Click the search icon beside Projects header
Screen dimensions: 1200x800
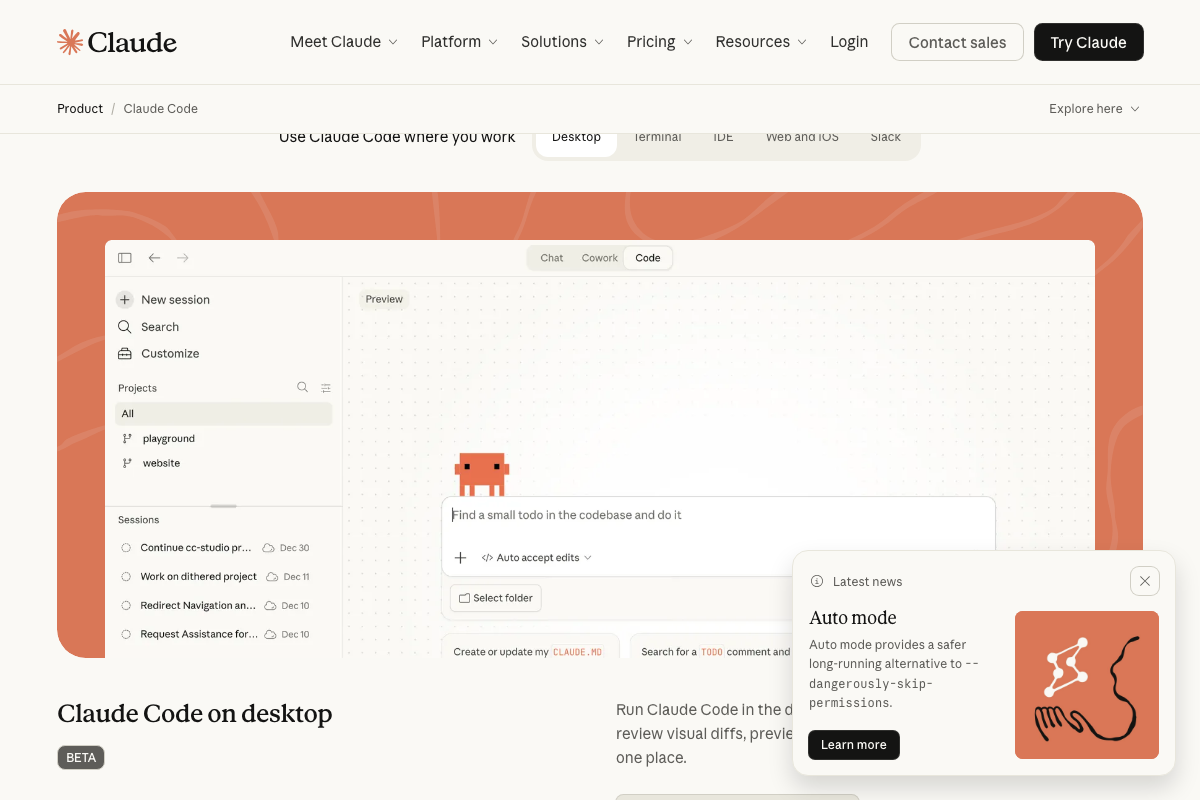click(302, 387)
